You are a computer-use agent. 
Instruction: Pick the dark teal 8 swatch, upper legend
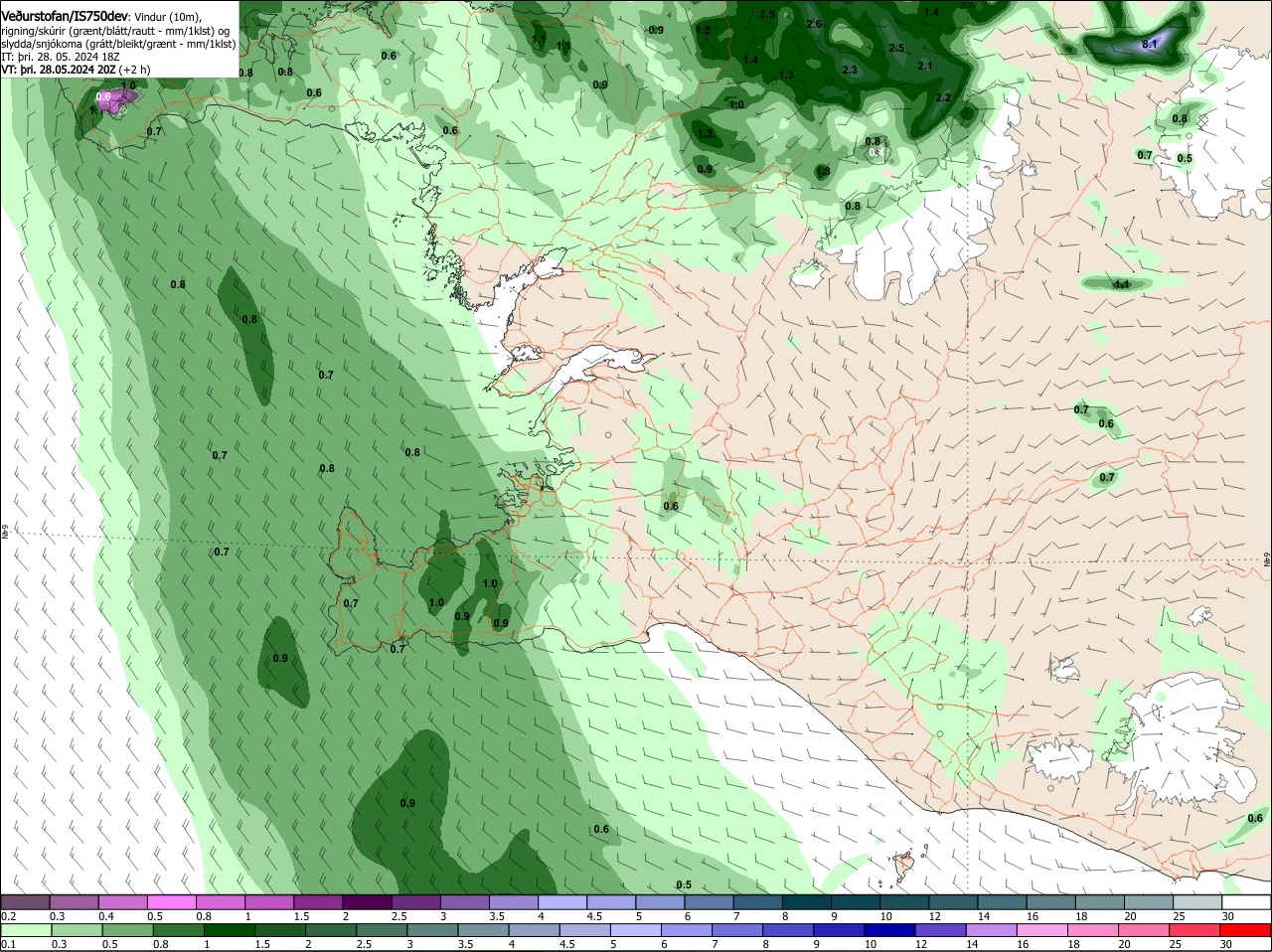coord(808,902)
